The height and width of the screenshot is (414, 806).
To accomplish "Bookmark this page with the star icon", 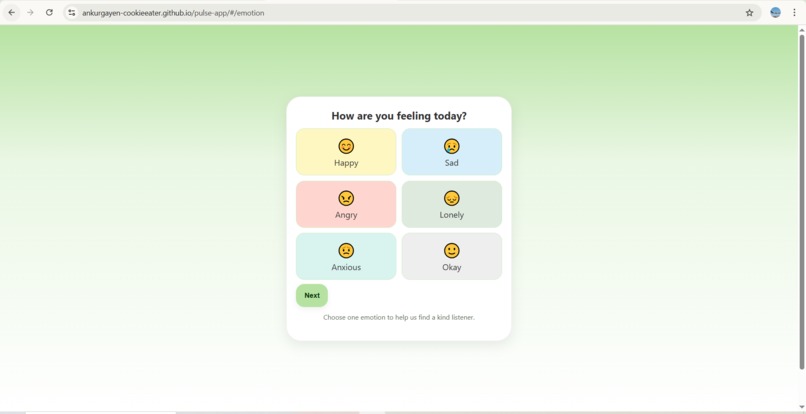I will (x=749, y=13).
